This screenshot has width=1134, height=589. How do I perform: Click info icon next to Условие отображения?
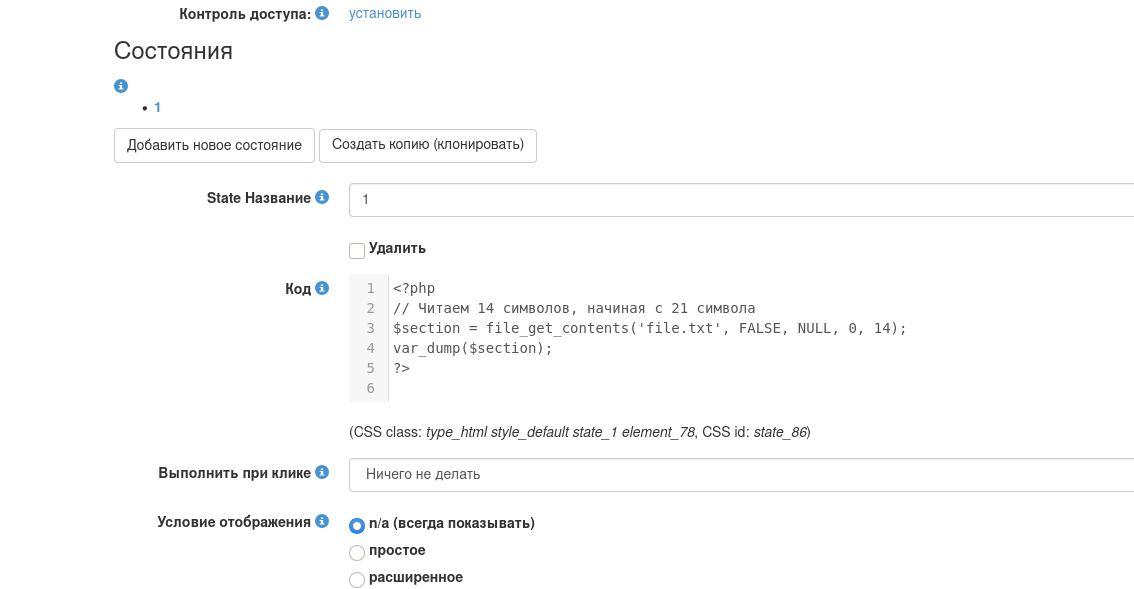tap(322, 522)
